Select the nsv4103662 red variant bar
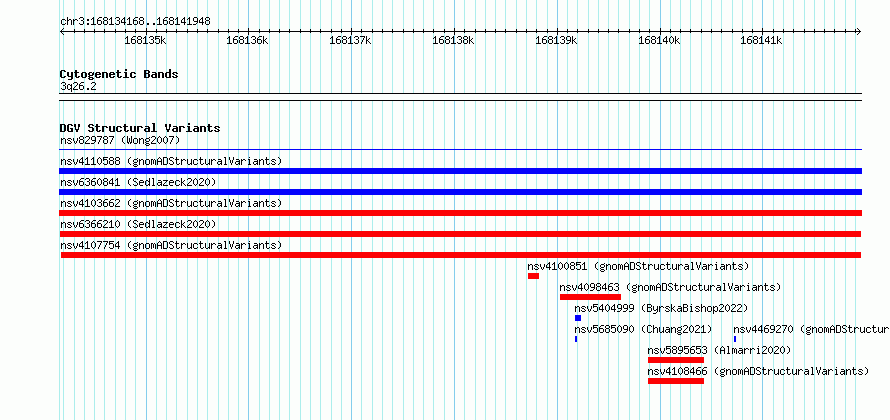 coord(460,213)
